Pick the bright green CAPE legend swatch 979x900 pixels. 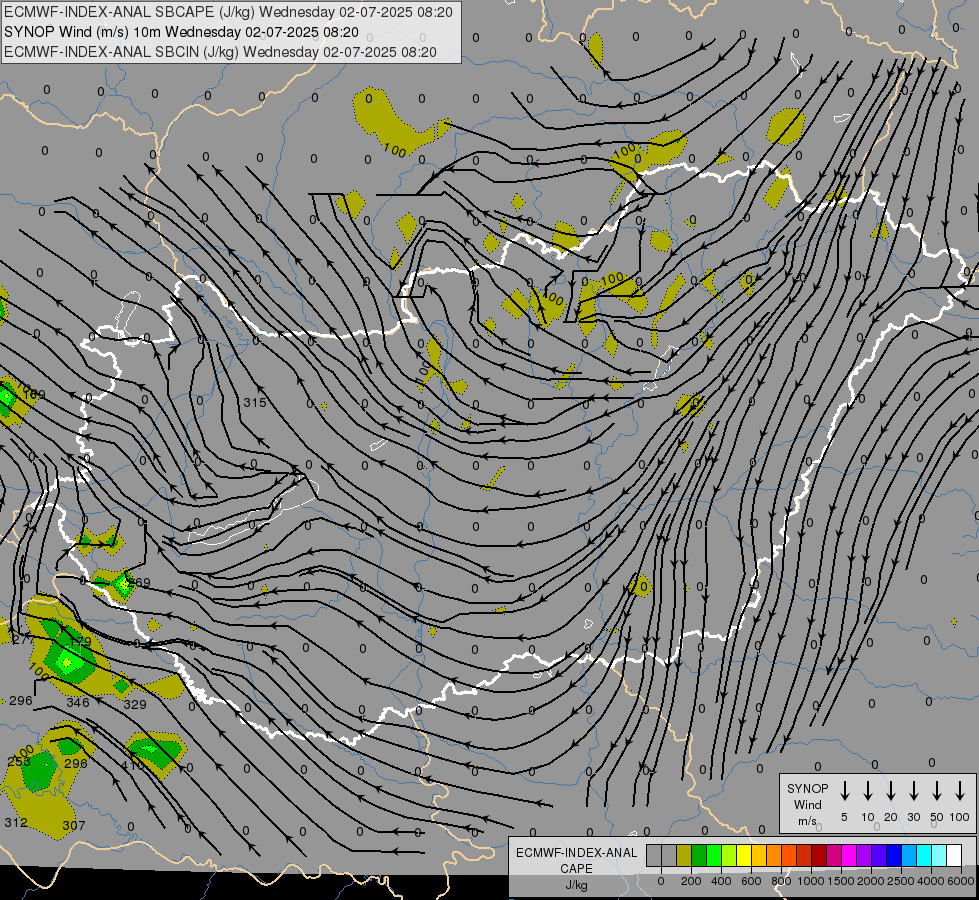point(714,855)
